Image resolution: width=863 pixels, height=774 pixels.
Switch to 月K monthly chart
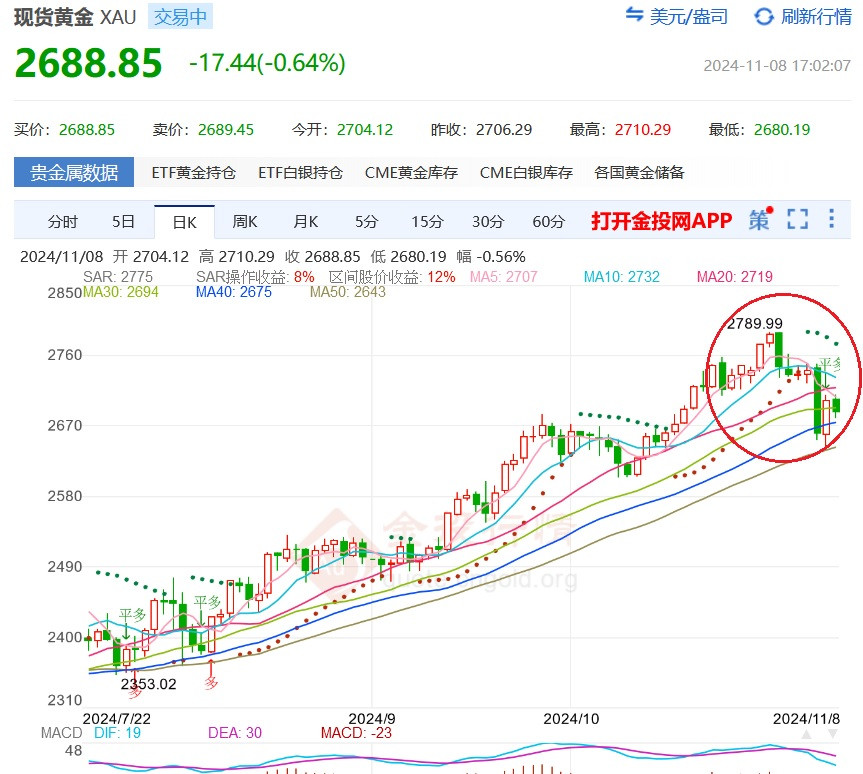305,221
